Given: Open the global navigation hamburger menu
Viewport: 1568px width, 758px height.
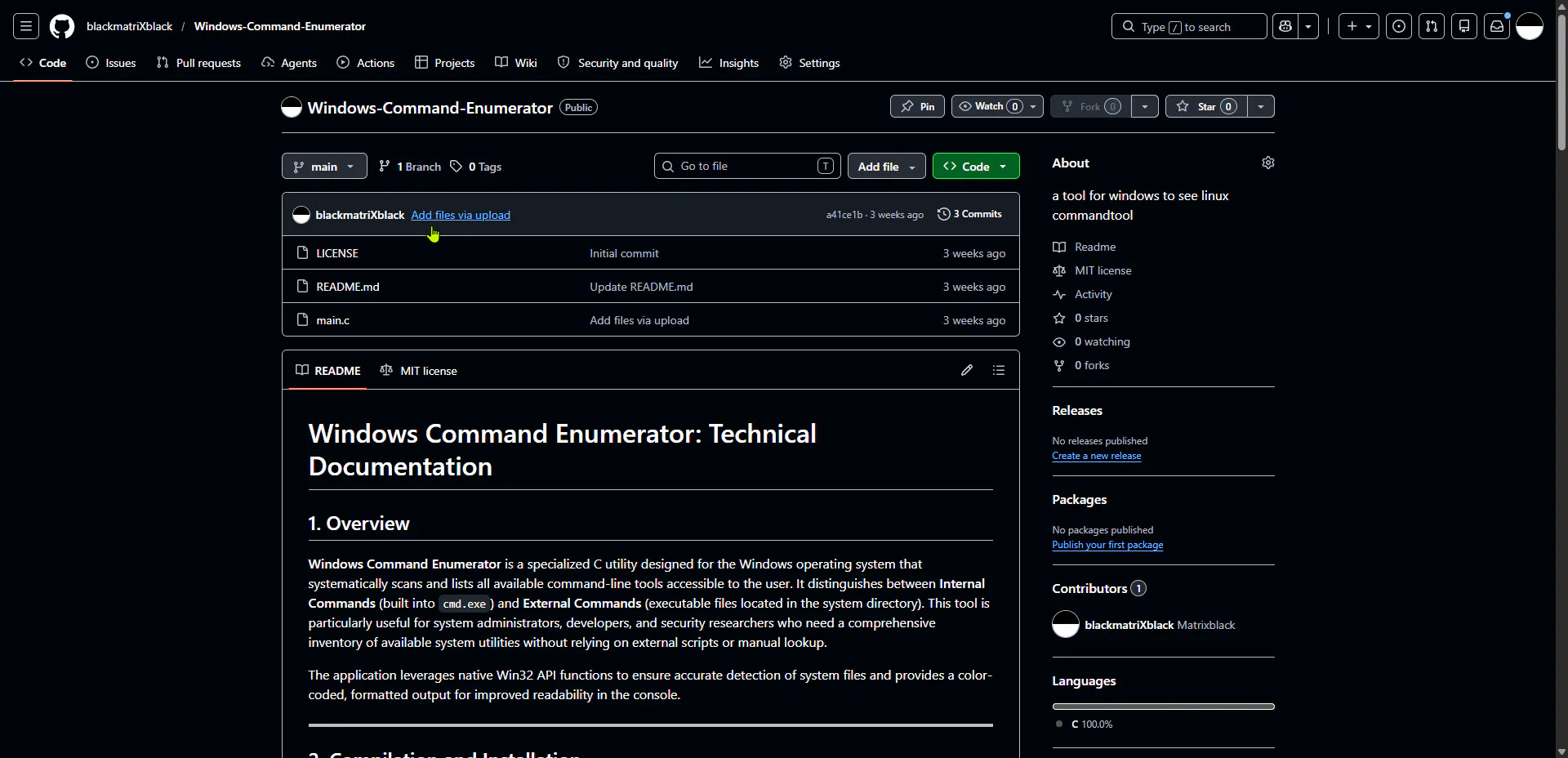Looking at the screenshot, I should [x=26, y=26].
